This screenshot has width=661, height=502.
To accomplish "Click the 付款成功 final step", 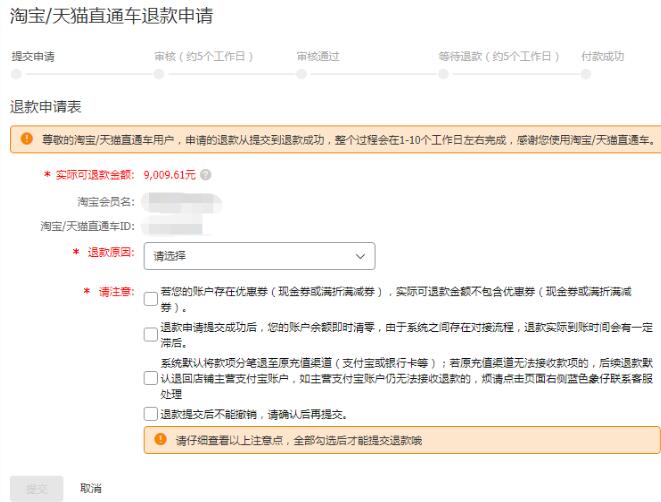I will [602, 56].
